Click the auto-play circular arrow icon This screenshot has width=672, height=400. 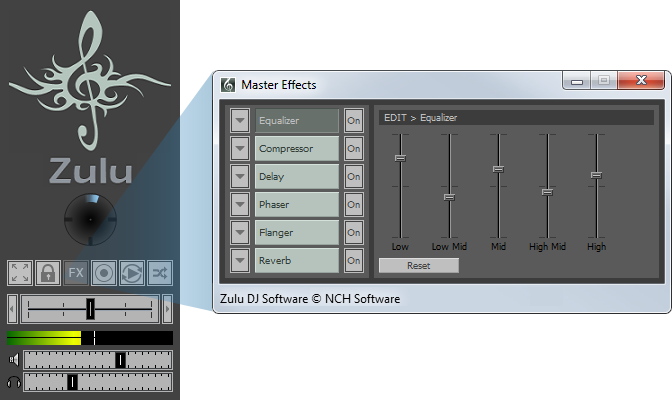(x=132, y=273)
